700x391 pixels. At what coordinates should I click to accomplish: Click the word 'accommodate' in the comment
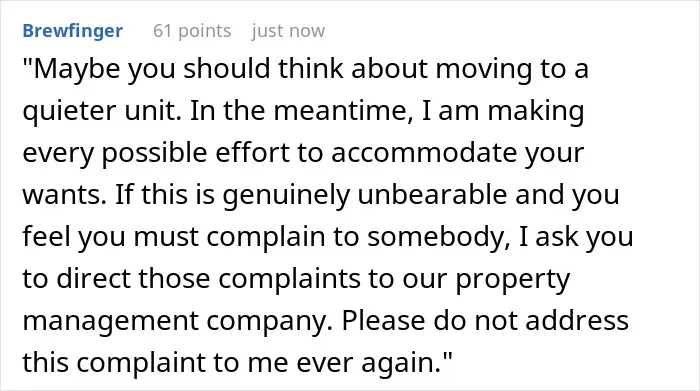point(424,153)
